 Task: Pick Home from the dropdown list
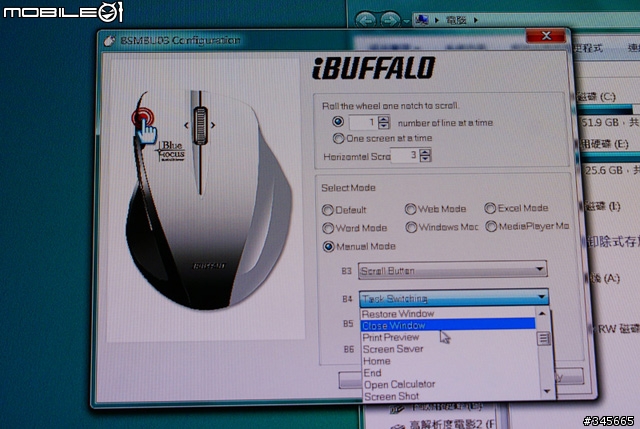[x=448, y=361]
